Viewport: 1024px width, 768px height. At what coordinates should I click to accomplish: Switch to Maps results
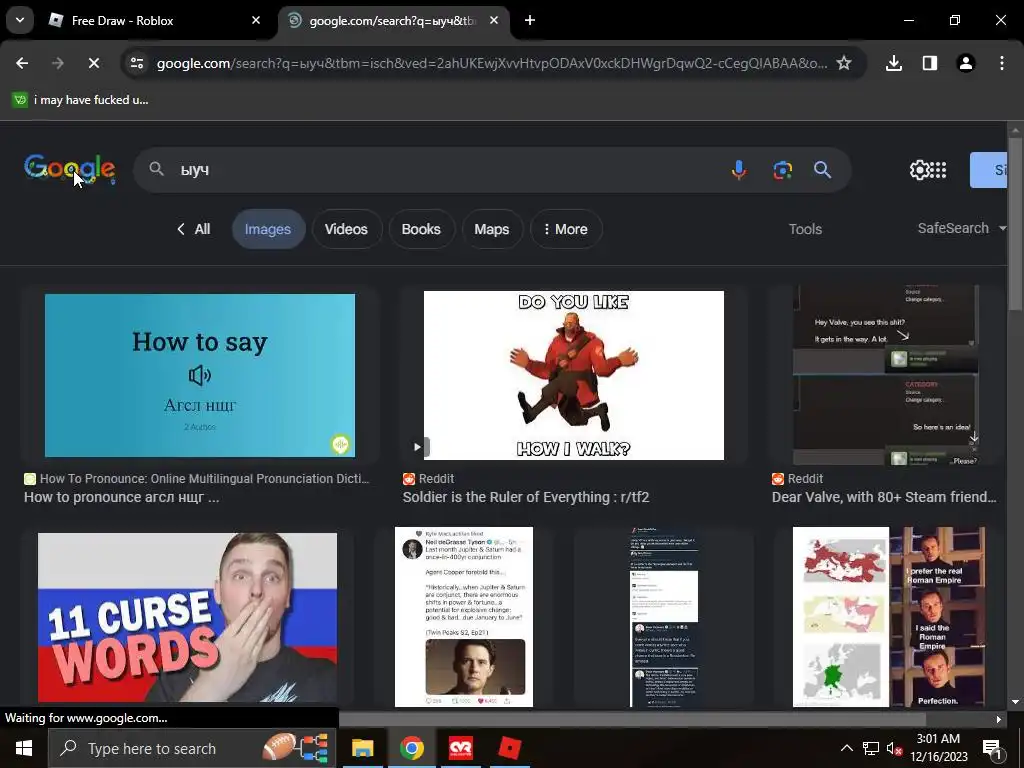492,229
